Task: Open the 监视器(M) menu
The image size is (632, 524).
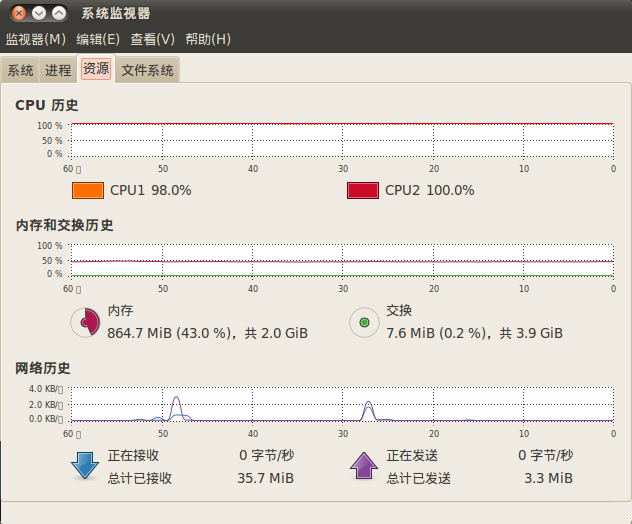Action: tap(36, 39)
